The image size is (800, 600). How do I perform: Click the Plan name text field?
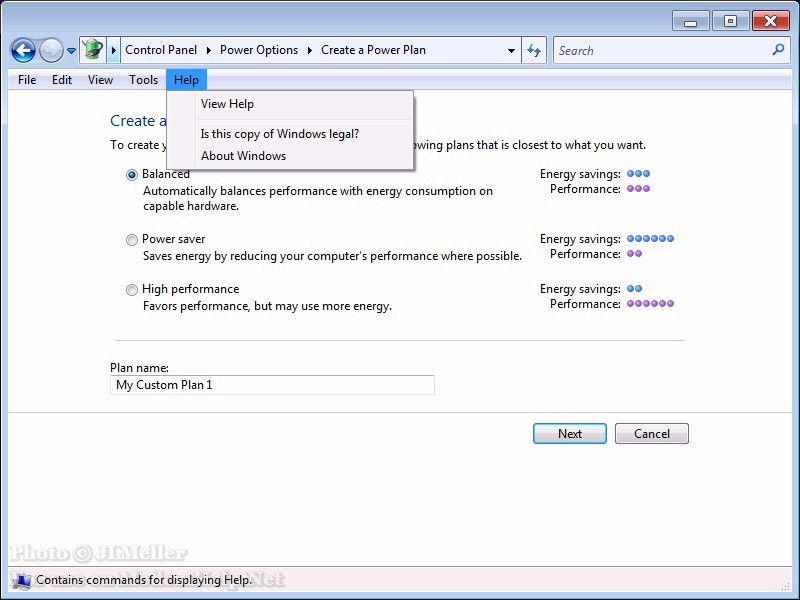pos(272,385)
